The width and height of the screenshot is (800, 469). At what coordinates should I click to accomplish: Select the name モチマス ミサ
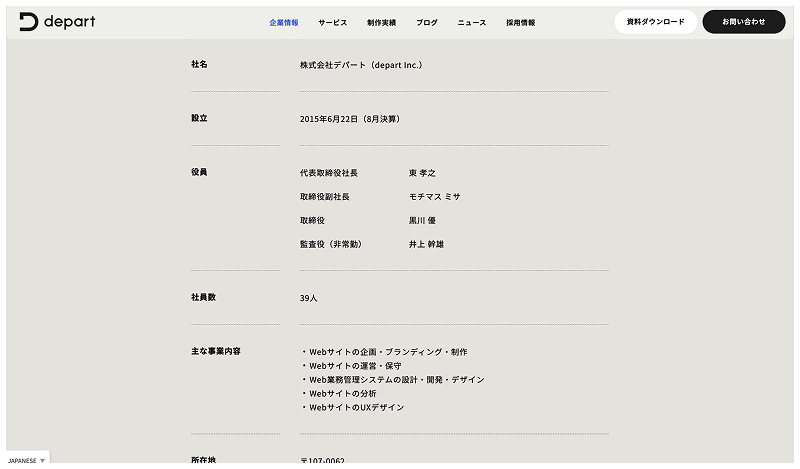point(434,196)
